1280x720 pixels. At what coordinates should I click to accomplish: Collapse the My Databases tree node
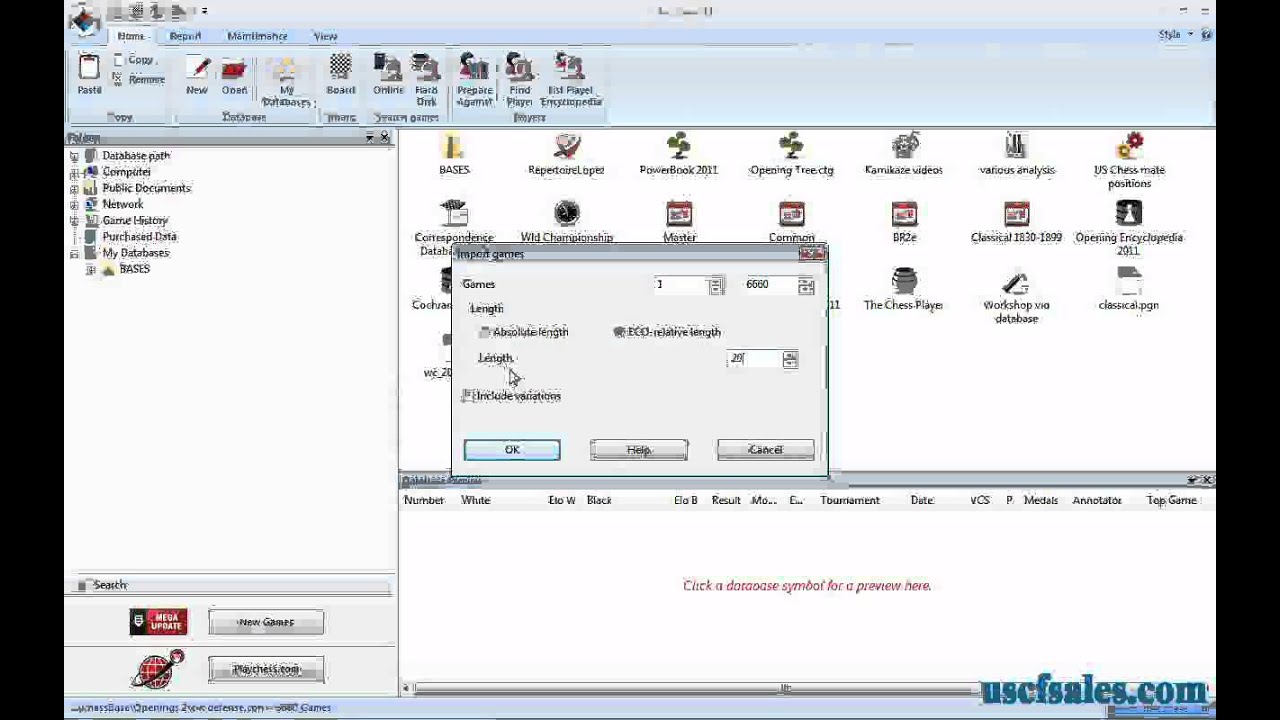tap(74, 253)
